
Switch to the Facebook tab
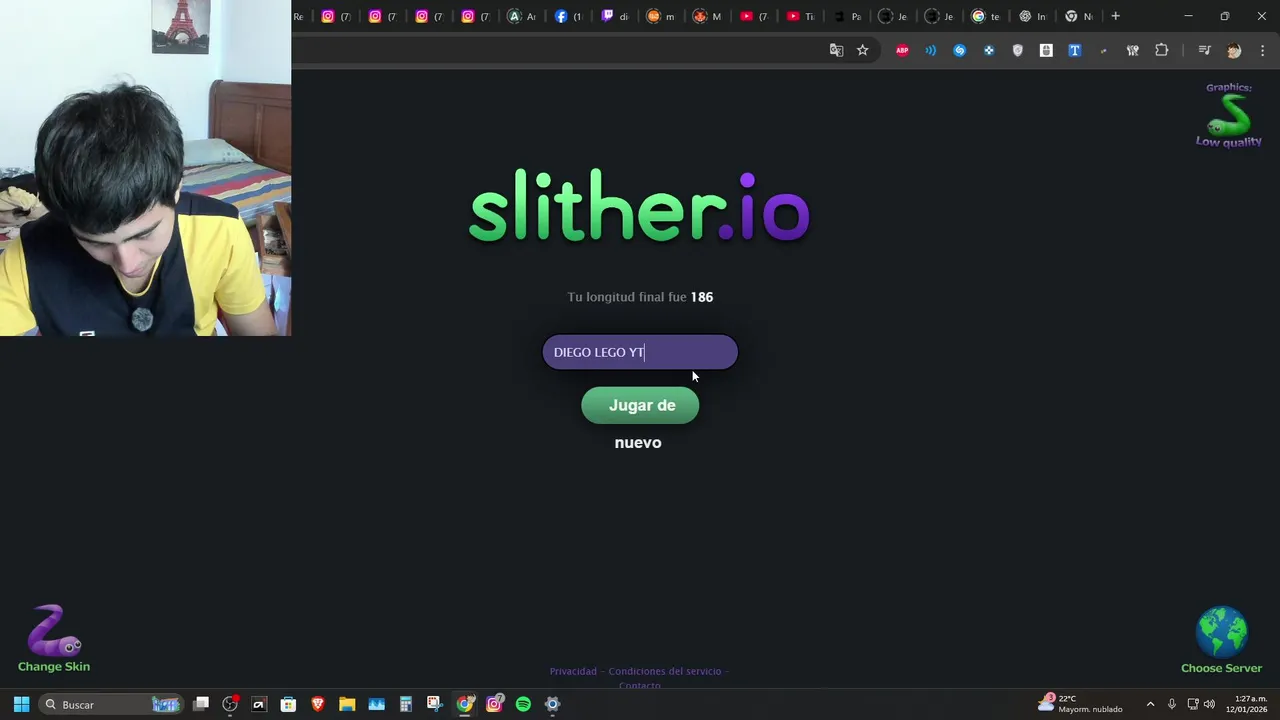(569, 16)
